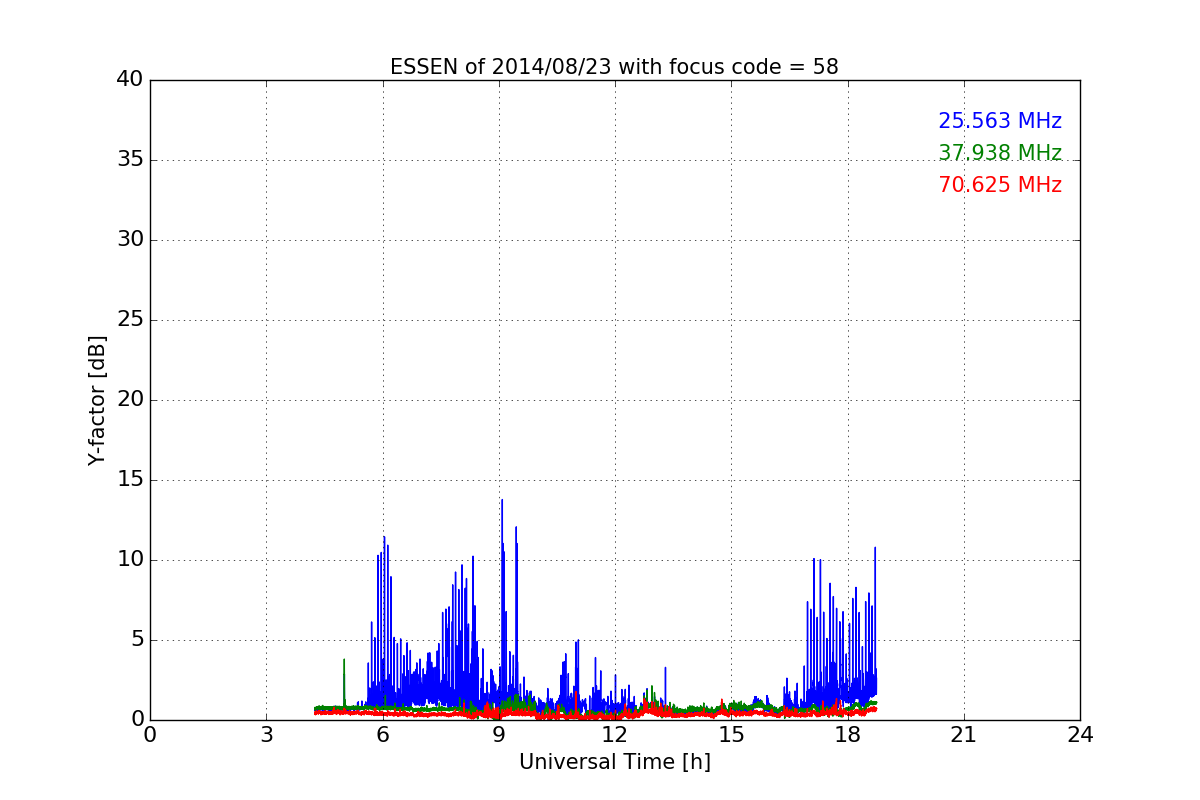This screenshot has width=1200, height=800.
Task: Click the y-axis tick label 15
Action: tap(129, 480)
